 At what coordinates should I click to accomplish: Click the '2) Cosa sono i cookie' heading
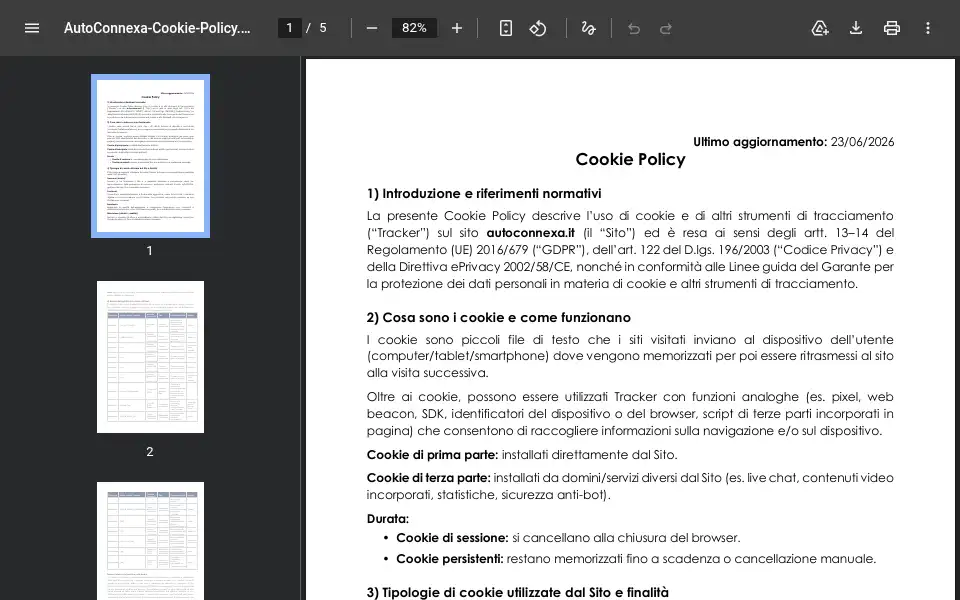pyautogui.click(x=498, y=318)
